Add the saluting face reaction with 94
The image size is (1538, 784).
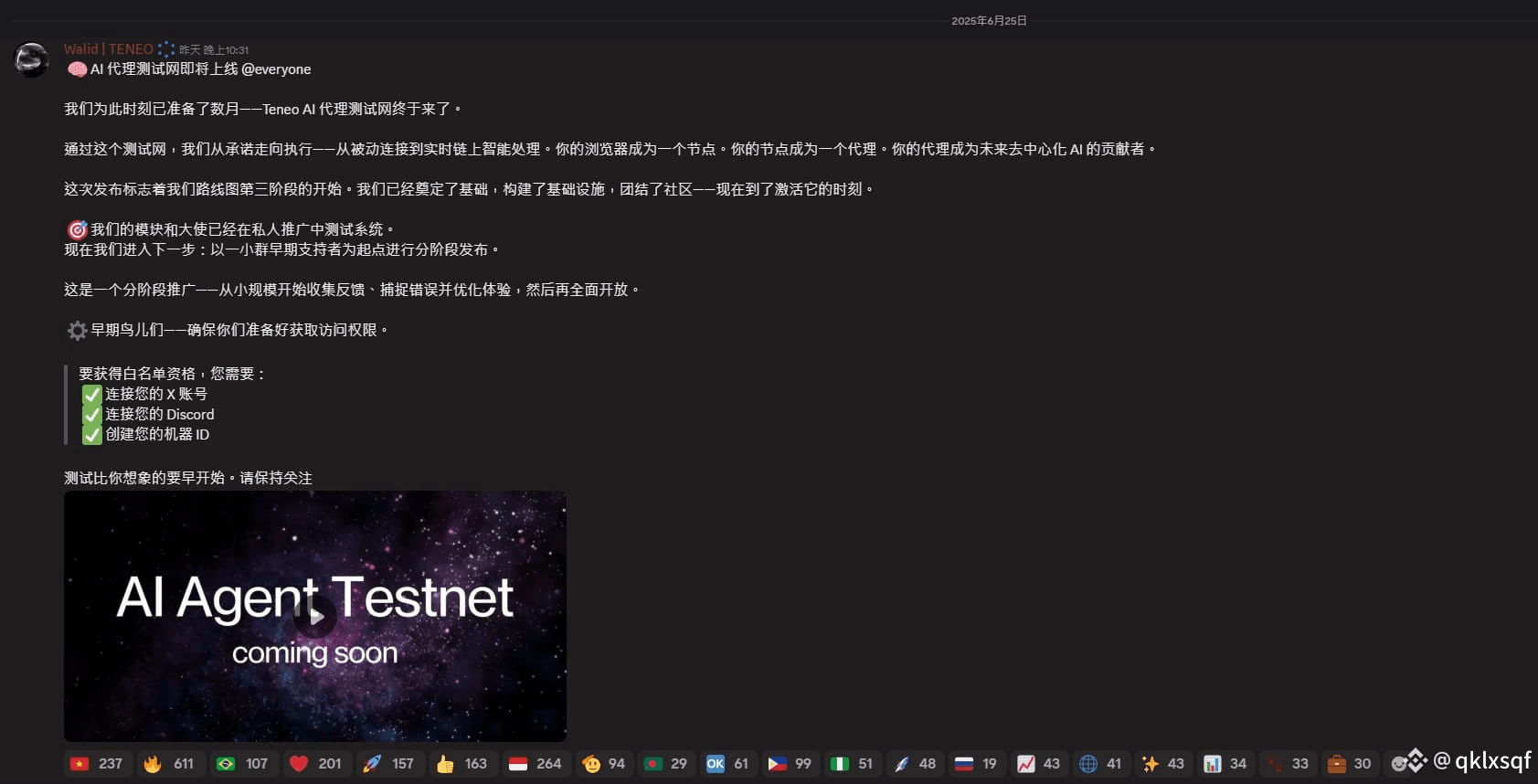(x=605, y=764)
